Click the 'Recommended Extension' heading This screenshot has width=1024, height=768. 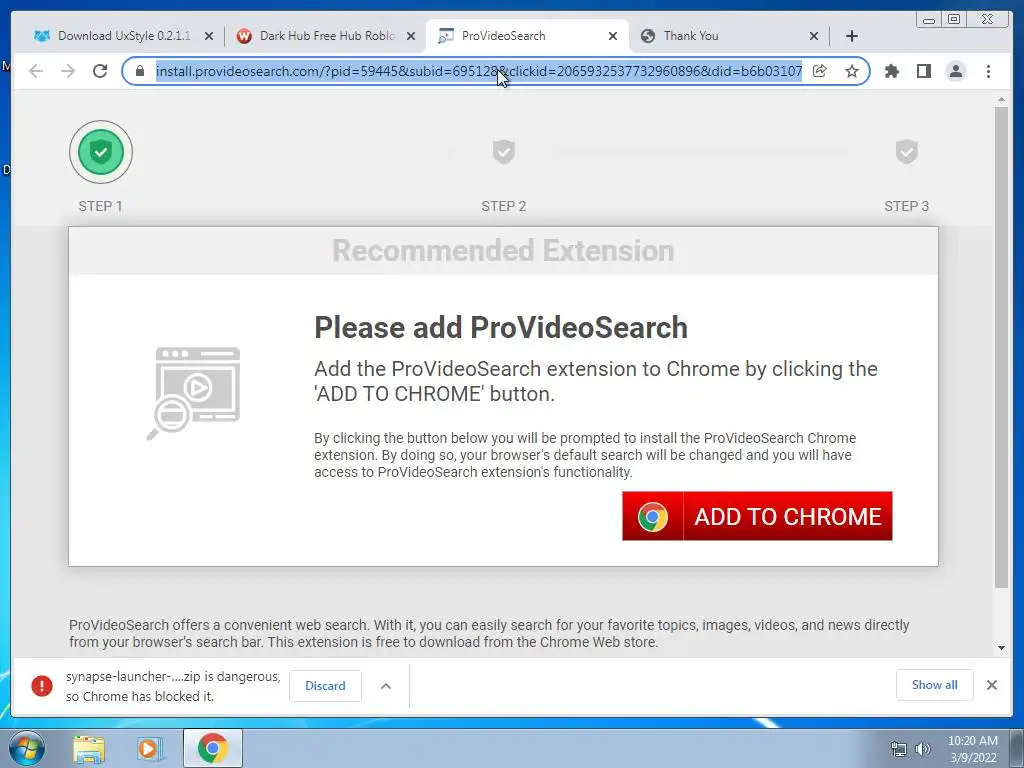tap(503, 251)
